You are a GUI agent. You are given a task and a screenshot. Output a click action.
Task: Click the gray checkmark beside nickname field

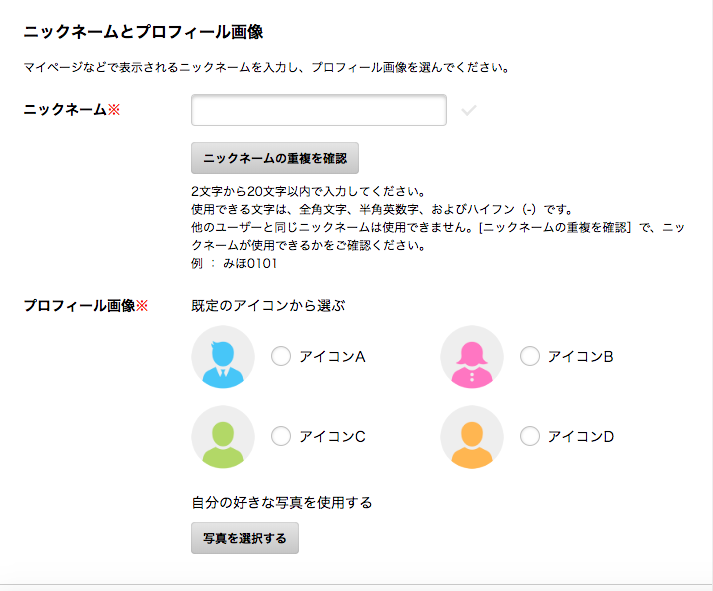(x=469, y=110)
